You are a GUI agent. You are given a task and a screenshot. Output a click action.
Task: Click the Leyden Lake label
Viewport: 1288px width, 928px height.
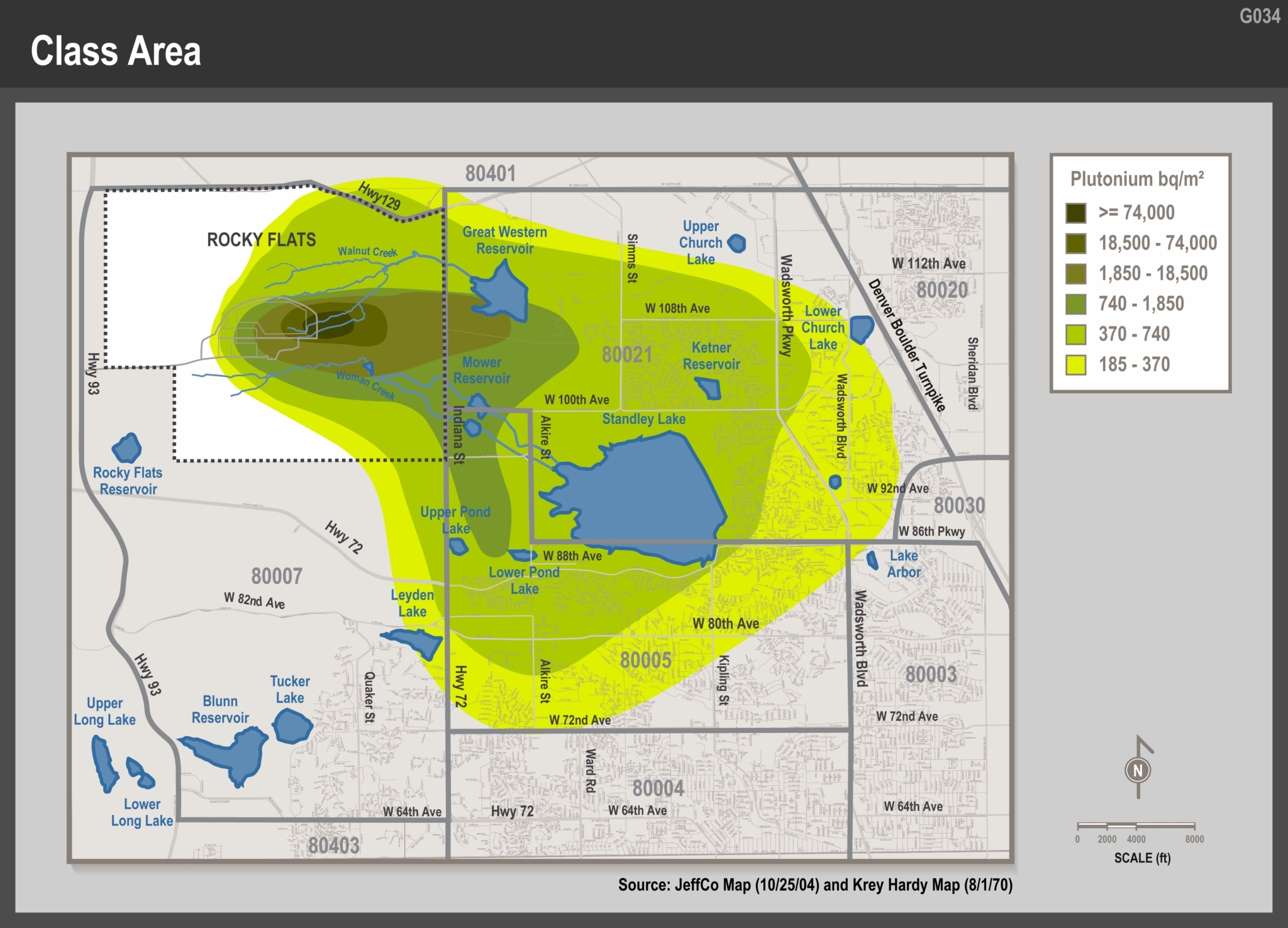click(413, 603)
